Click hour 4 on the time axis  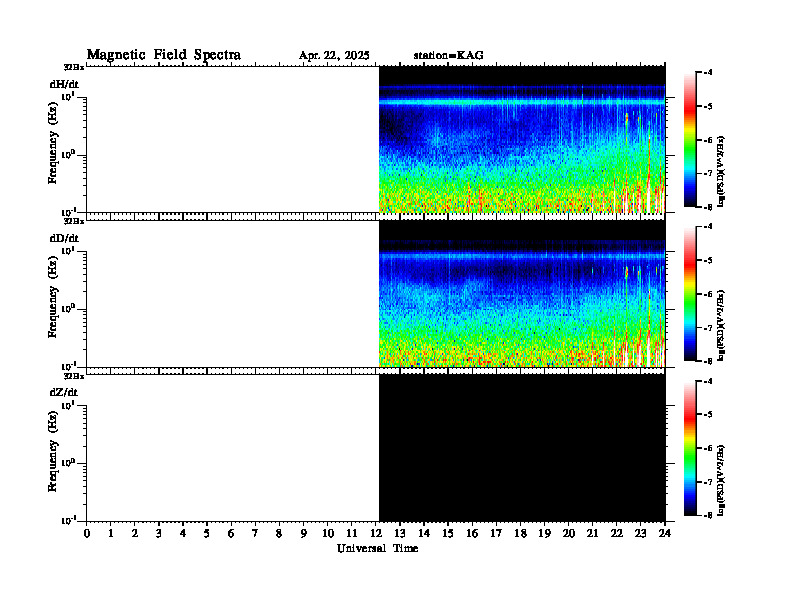point(183,534)
